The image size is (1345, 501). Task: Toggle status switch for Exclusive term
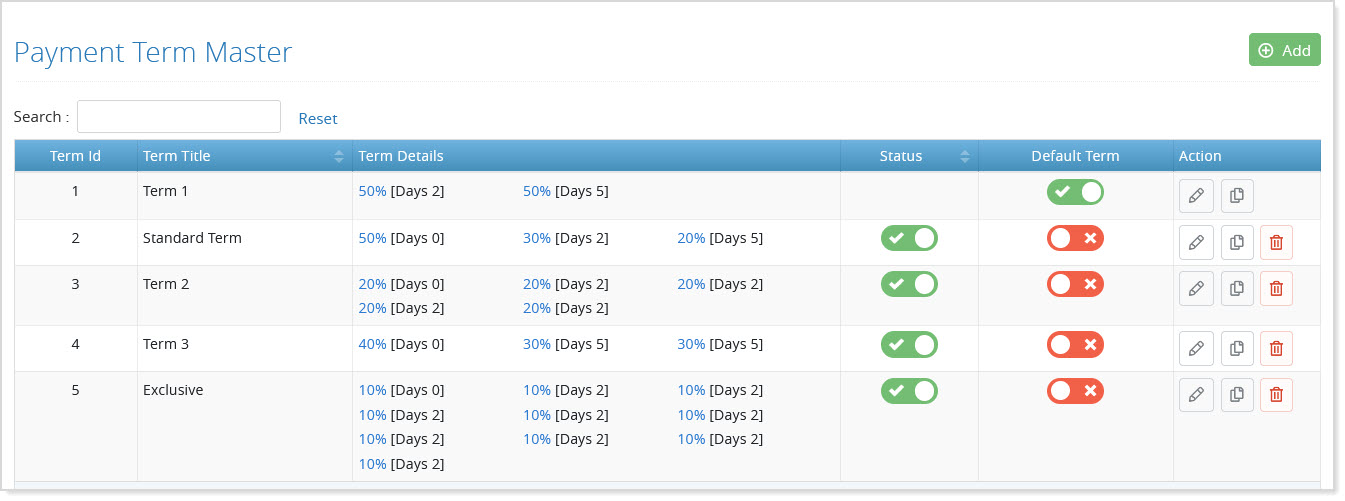pos(909,391)
